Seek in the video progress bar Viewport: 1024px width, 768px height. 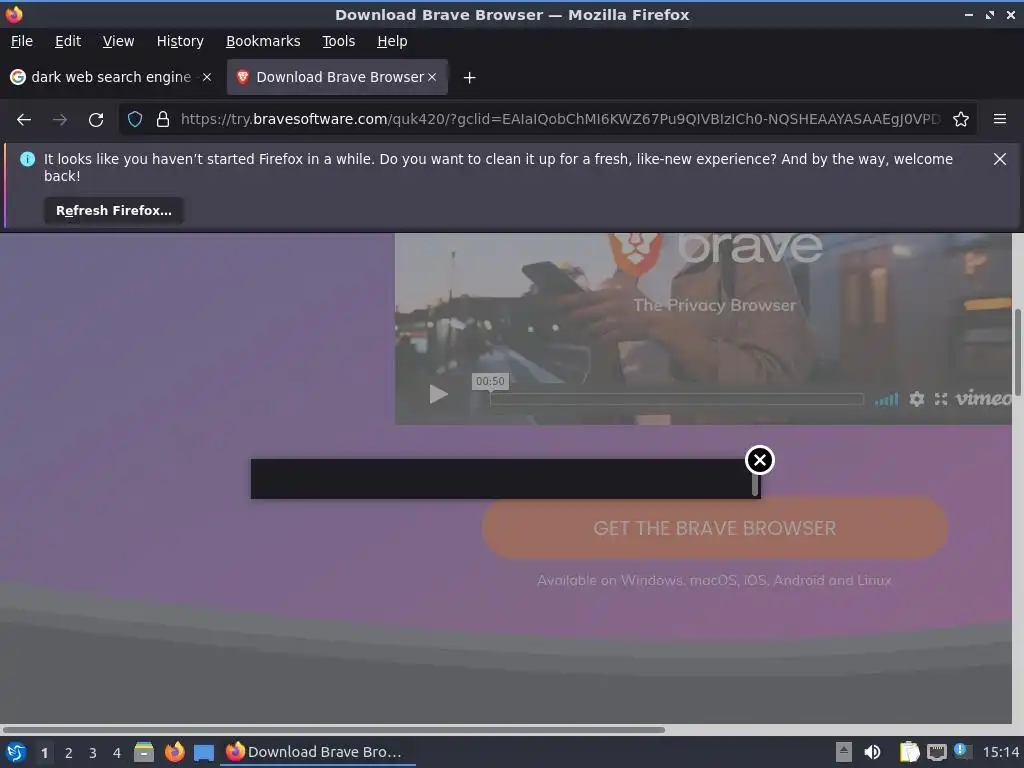tap(677, 399)
